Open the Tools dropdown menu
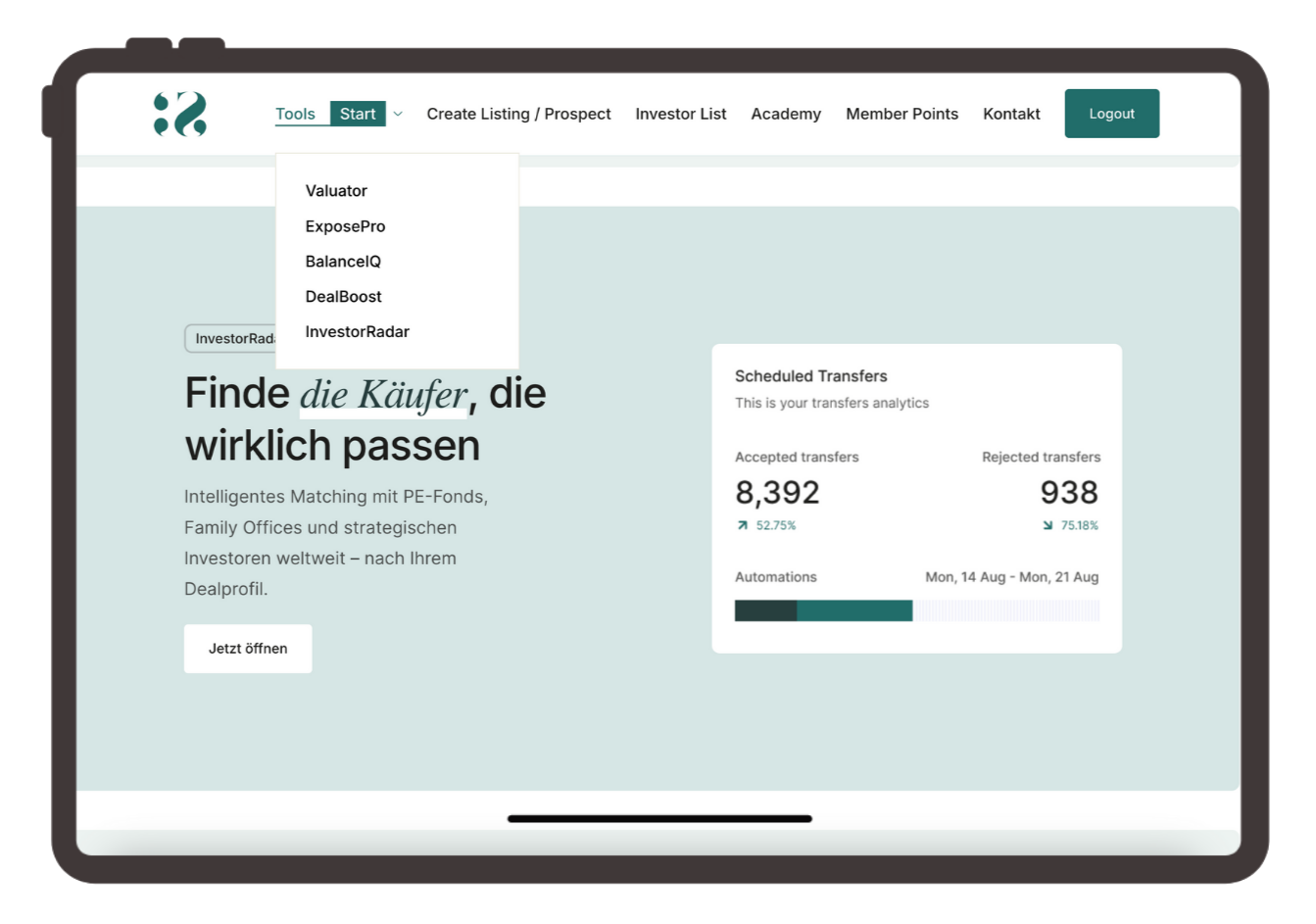Viewport: 1316px width, 924px height. tap(295, 115)
